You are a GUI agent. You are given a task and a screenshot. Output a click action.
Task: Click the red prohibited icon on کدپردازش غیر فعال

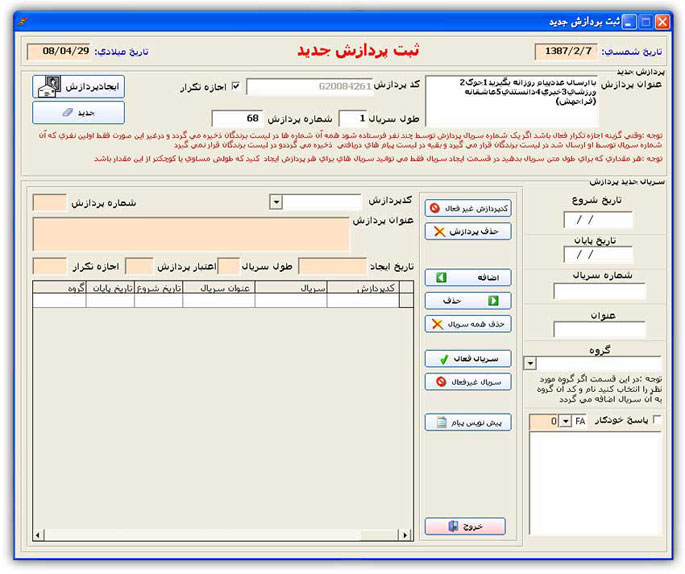pos(435,208)
